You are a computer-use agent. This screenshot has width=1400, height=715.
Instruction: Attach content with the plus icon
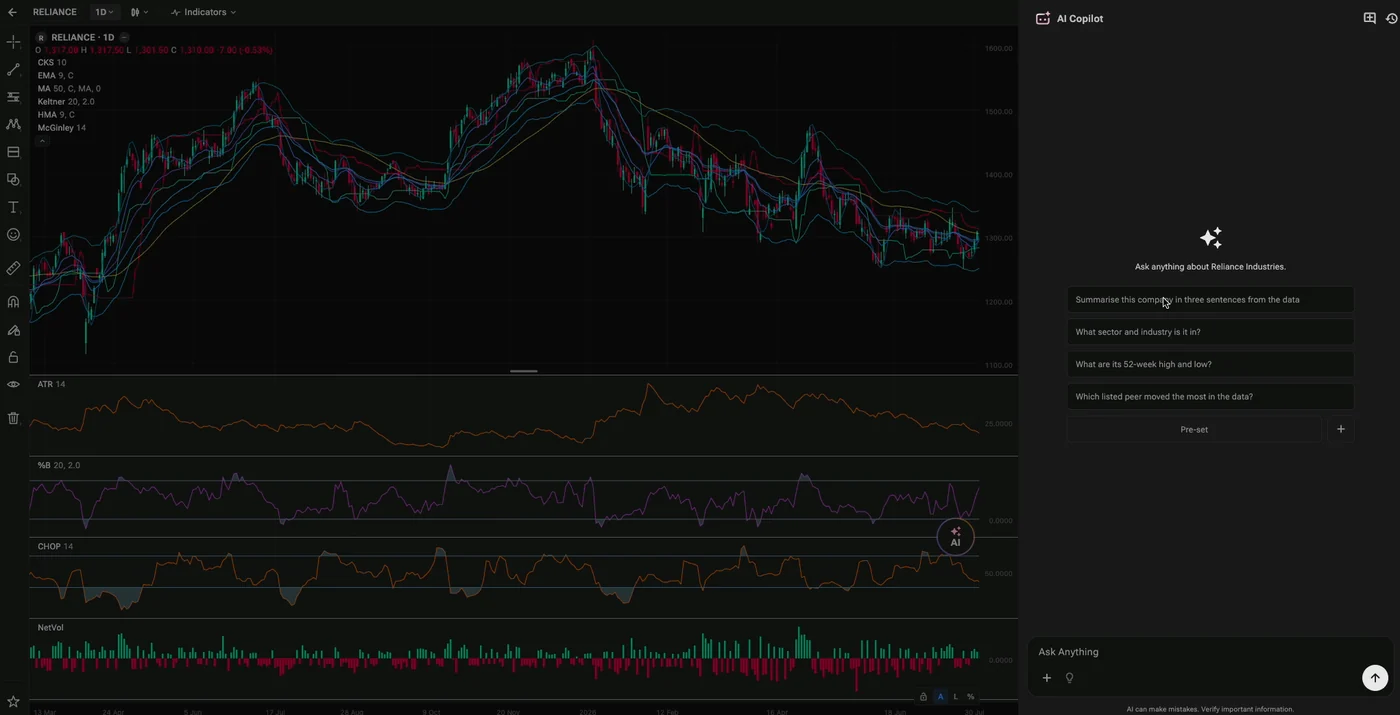1047,678
